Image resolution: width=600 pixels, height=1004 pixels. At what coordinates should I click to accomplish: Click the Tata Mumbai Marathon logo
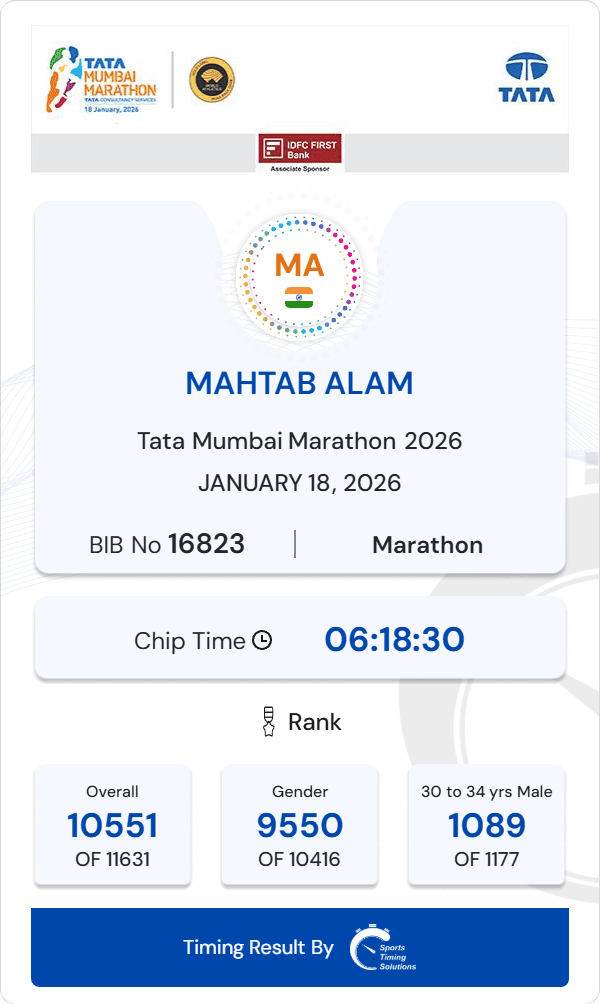tap(100, 81)
